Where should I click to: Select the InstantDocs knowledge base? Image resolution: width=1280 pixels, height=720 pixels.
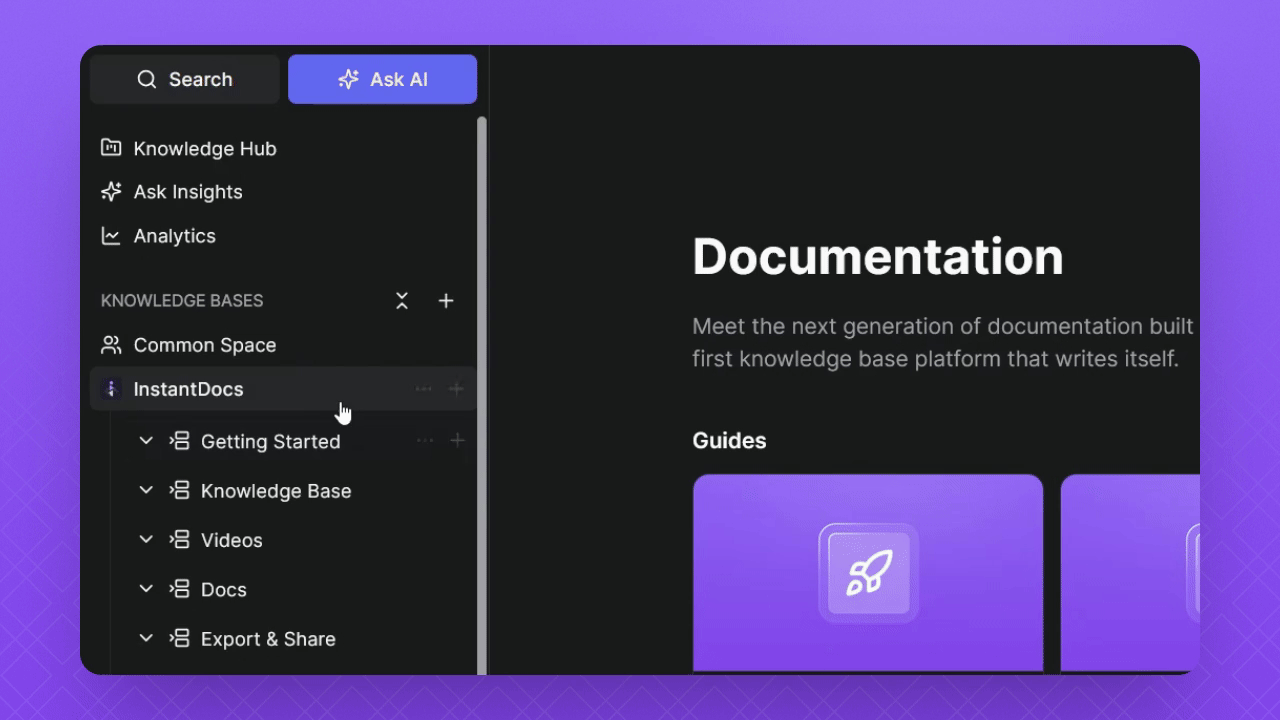pyautogui.click(x=283, y=389)
